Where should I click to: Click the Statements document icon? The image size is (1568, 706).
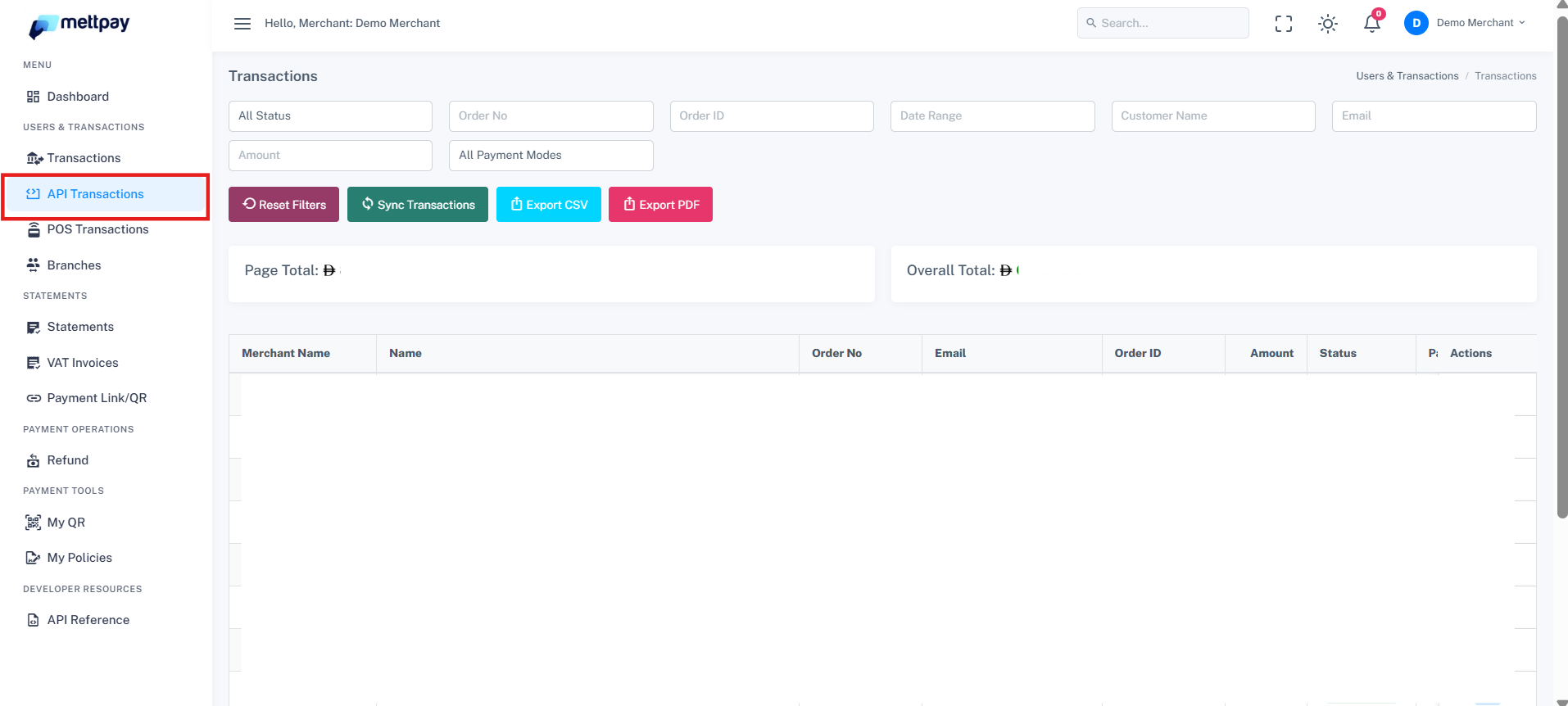click(x=34, y=328)
